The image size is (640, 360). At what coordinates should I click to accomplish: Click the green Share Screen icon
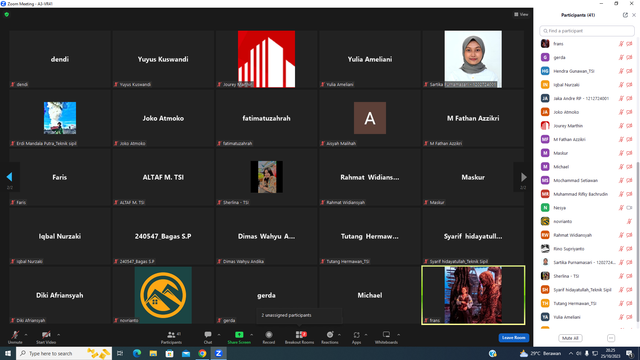tap(239, 335)
